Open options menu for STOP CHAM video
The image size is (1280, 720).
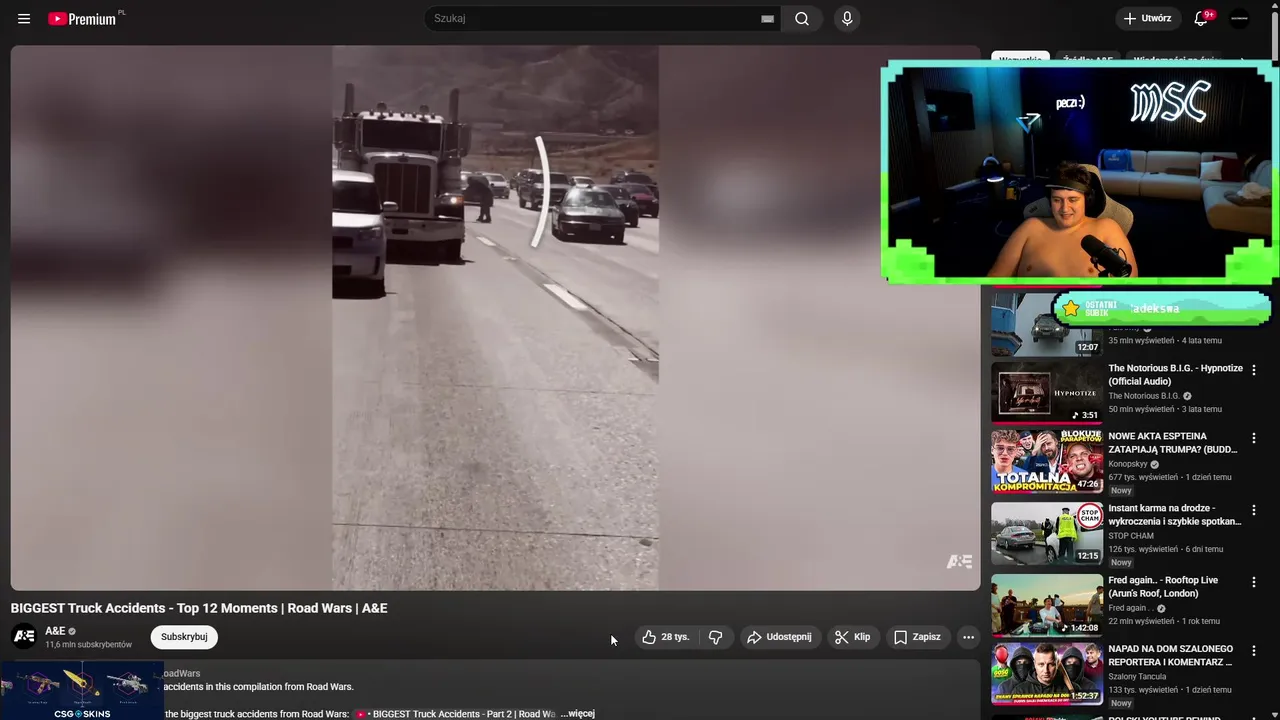(x=1254, y=510)
